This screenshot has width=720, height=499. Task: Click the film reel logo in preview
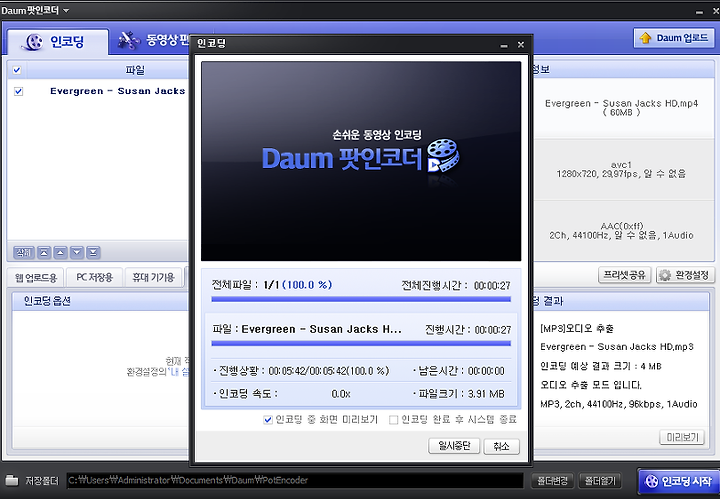click(x=443, y=156)
